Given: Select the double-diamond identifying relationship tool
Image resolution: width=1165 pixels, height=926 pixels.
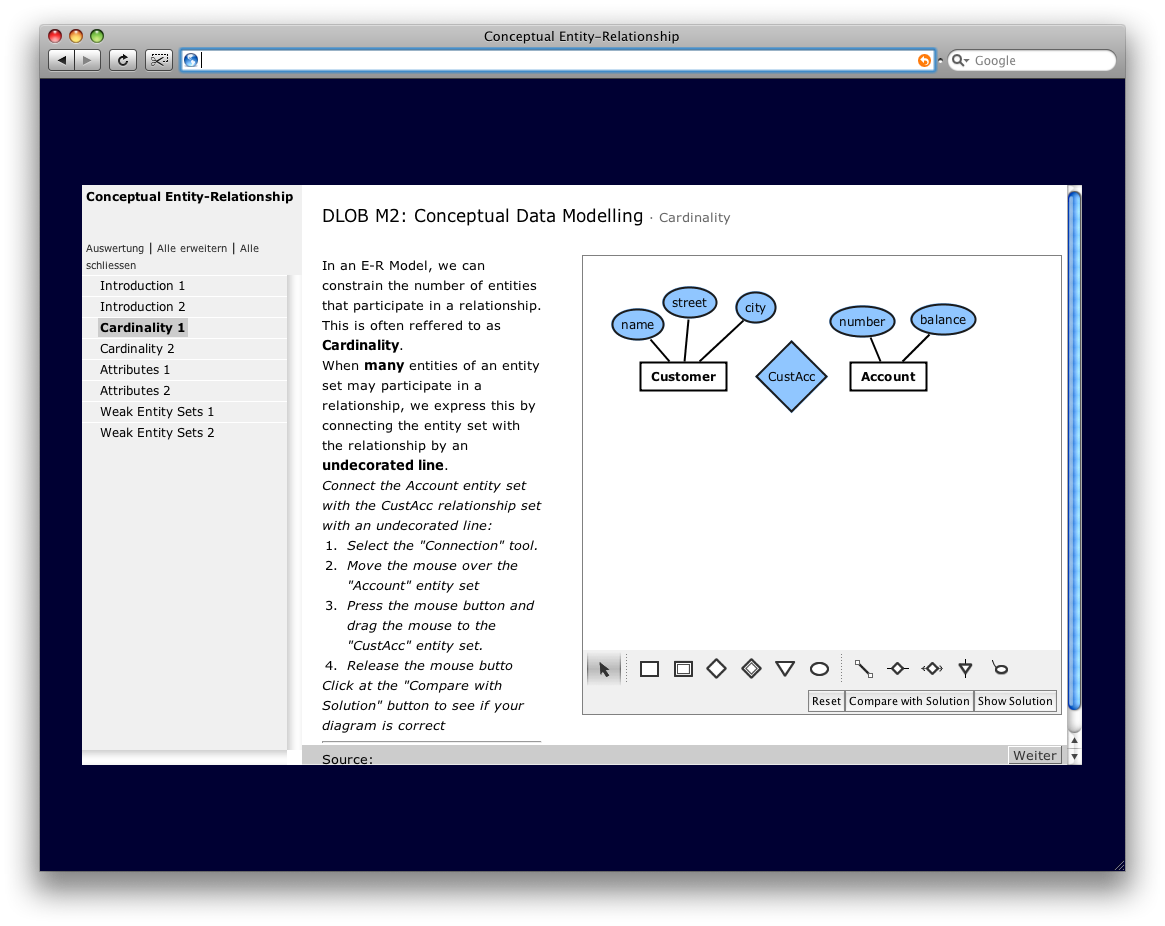Looking at the screenshot, I should point(751,669).
